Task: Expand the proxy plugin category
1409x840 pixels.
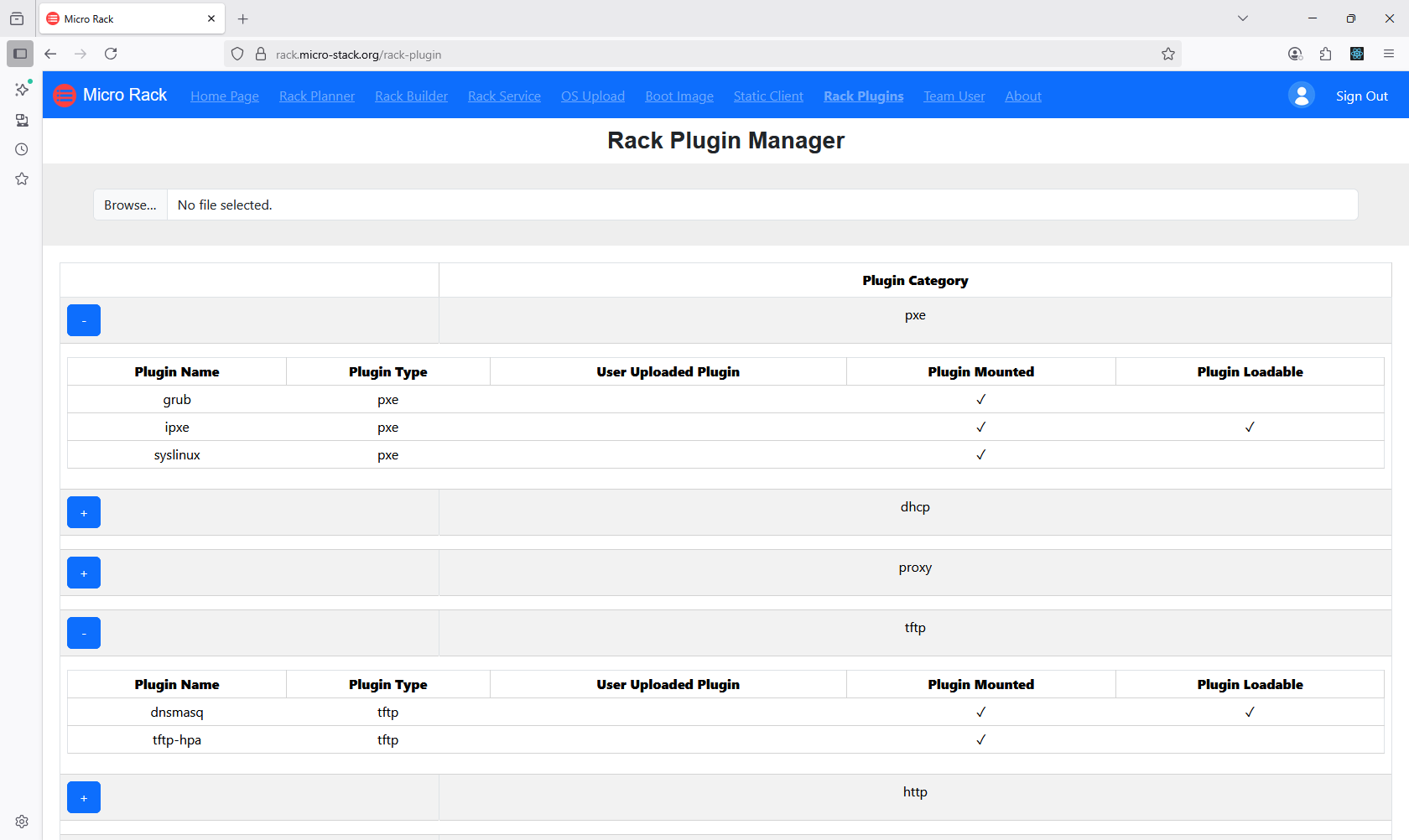Action: tap(83, 573)
